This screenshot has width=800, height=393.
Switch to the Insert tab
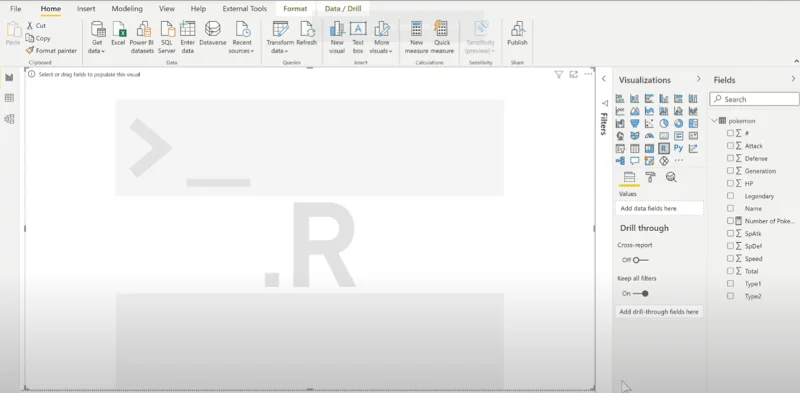[x=86, y=9]
